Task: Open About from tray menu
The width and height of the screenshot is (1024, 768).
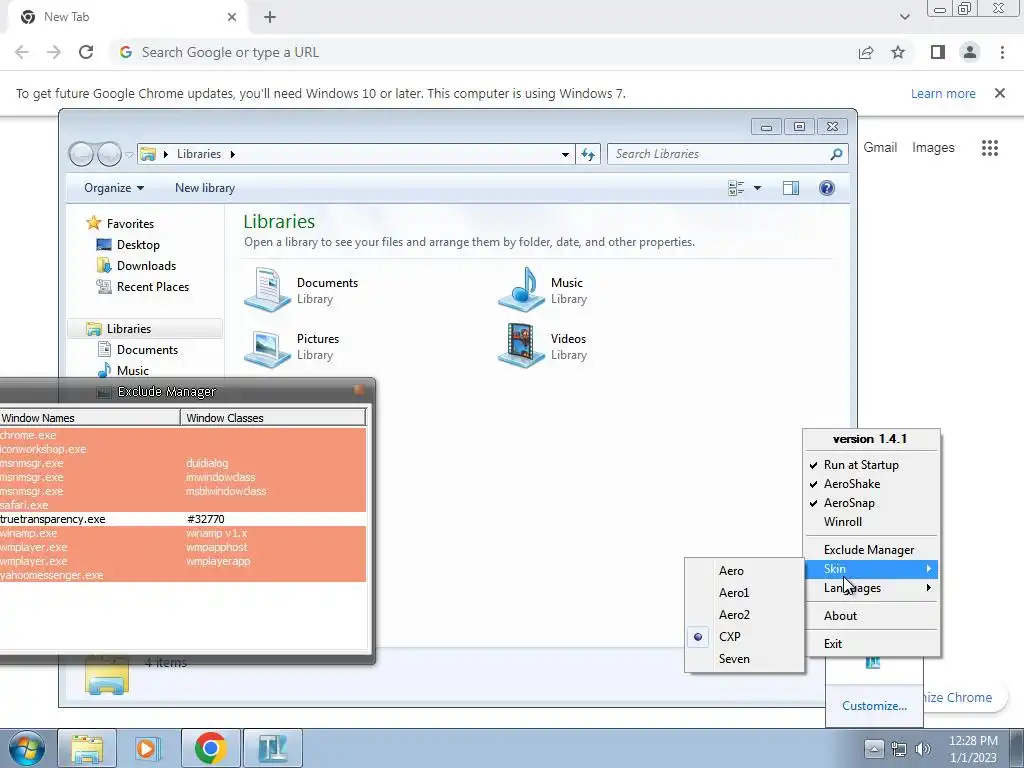Action: pyautogui.click(x=871, y=616)
